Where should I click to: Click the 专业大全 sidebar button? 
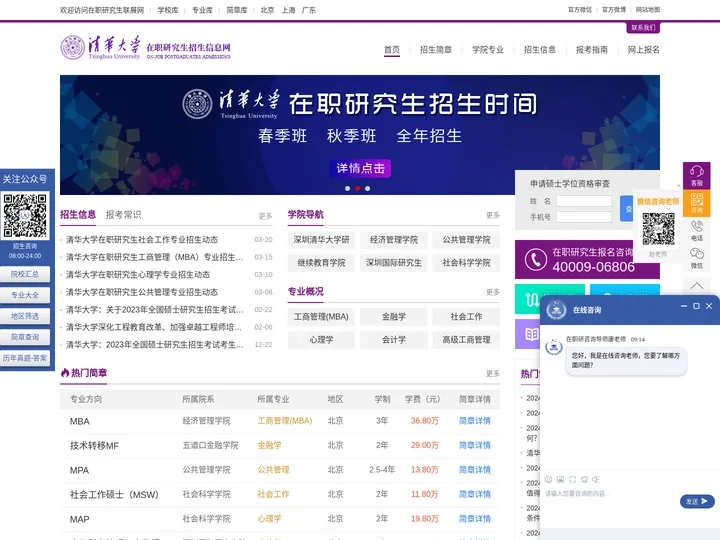pos(25,295)
